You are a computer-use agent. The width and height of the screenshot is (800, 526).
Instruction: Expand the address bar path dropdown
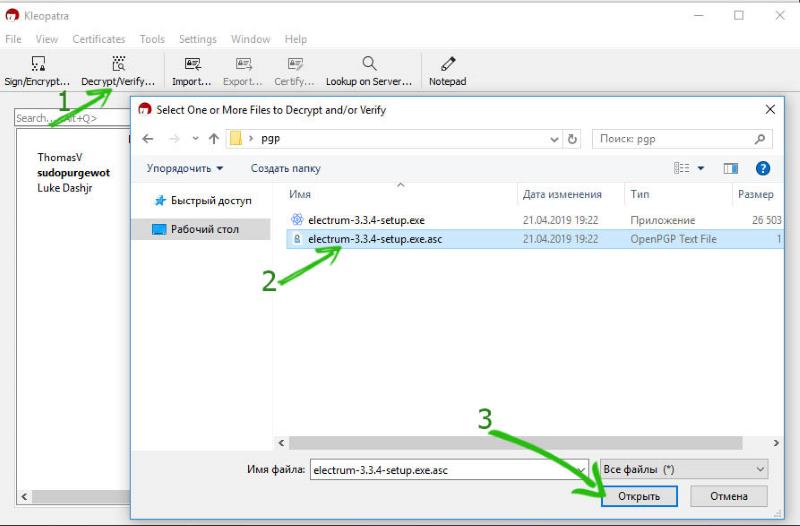point(554,139)
